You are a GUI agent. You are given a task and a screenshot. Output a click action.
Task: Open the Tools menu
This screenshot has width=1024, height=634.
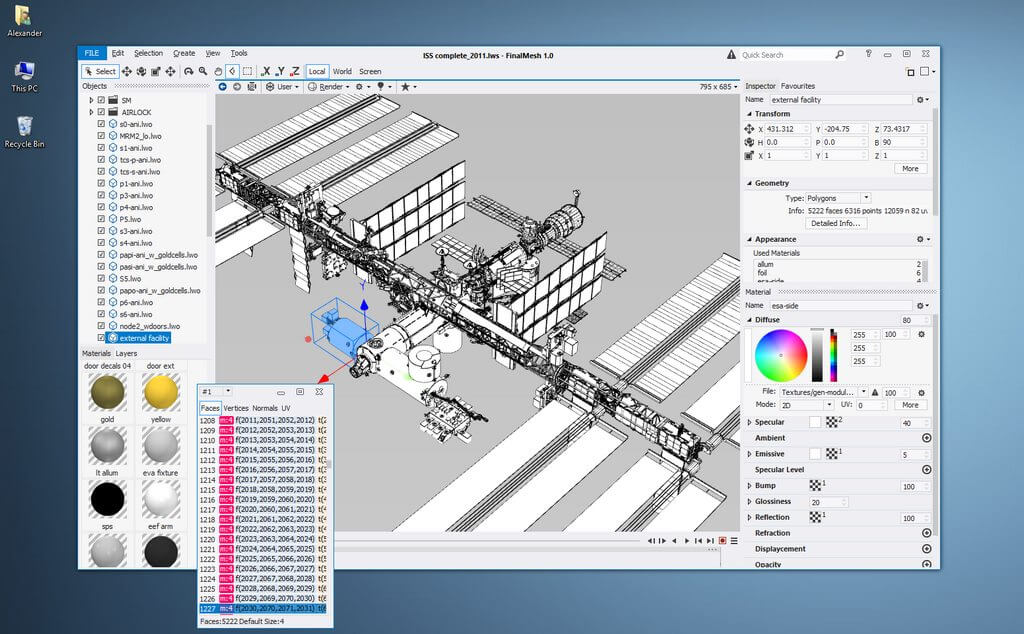tap(238, 53)
